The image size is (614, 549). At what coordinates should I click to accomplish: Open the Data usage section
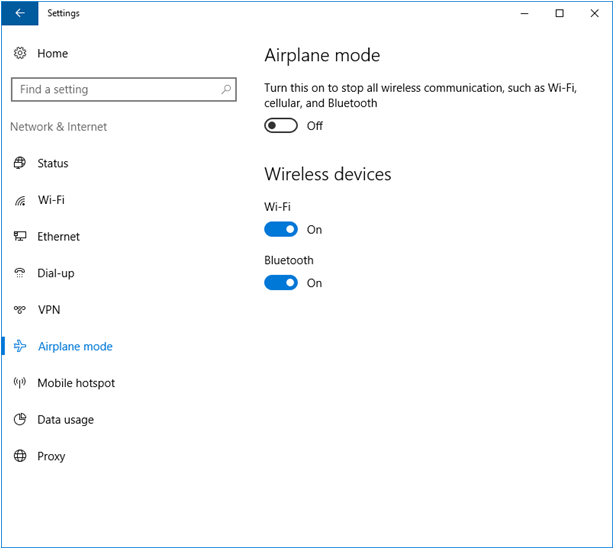(65, 420)
